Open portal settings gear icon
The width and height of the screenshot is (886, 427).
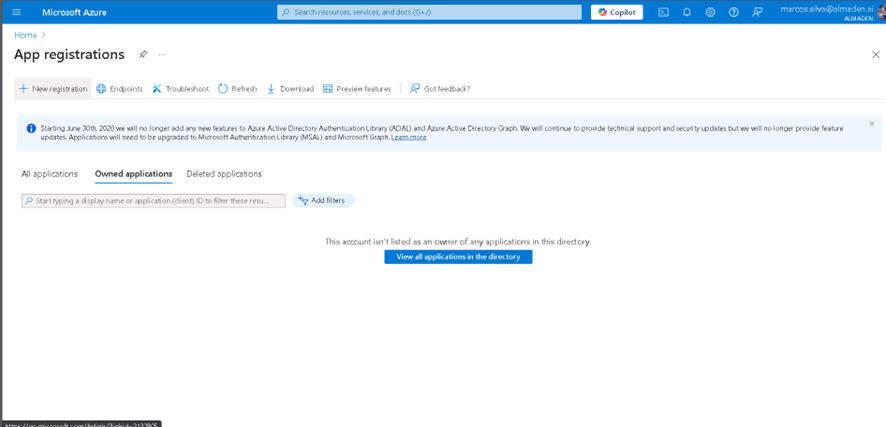click(x=710, y=12)
